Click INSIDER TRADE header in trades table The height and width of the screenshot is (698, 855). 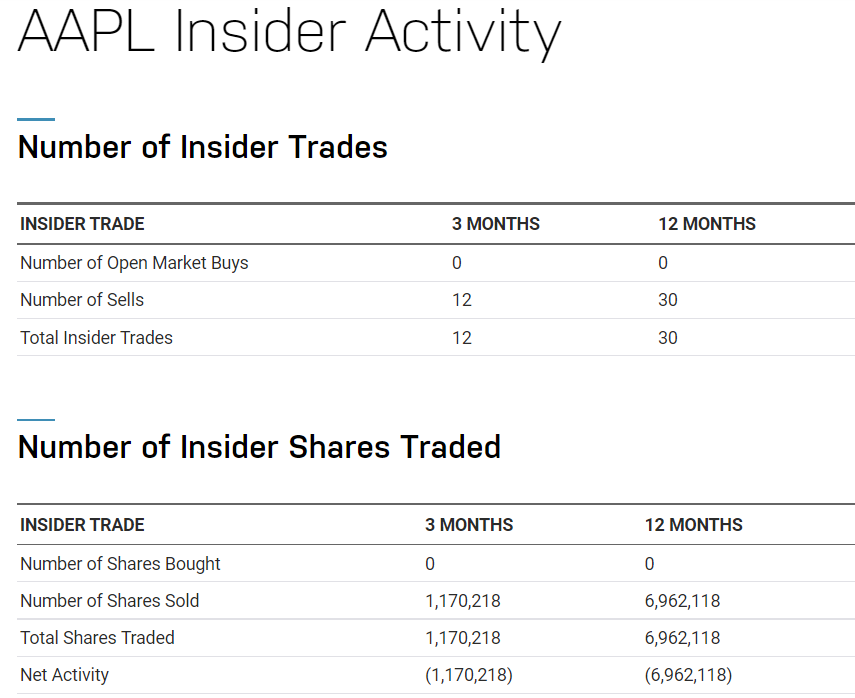(x=82, y=224)
